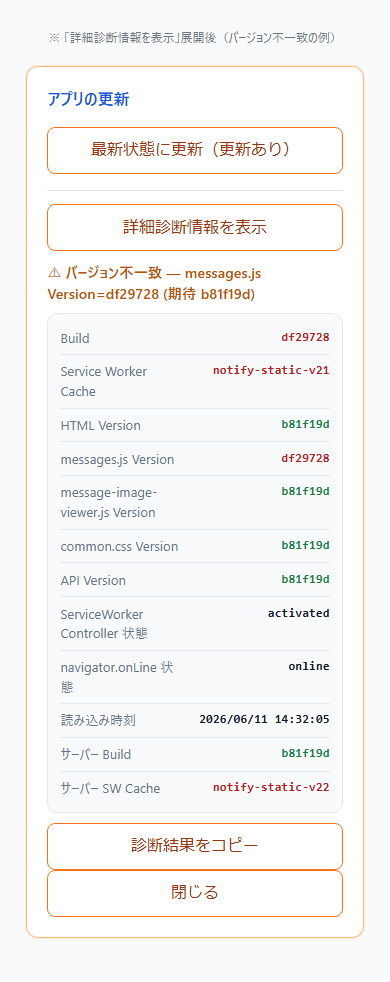Click the 最新状態に更新（更新あり）button
The width and height of the screenshot is (390, 982).
tap(195, 150)
